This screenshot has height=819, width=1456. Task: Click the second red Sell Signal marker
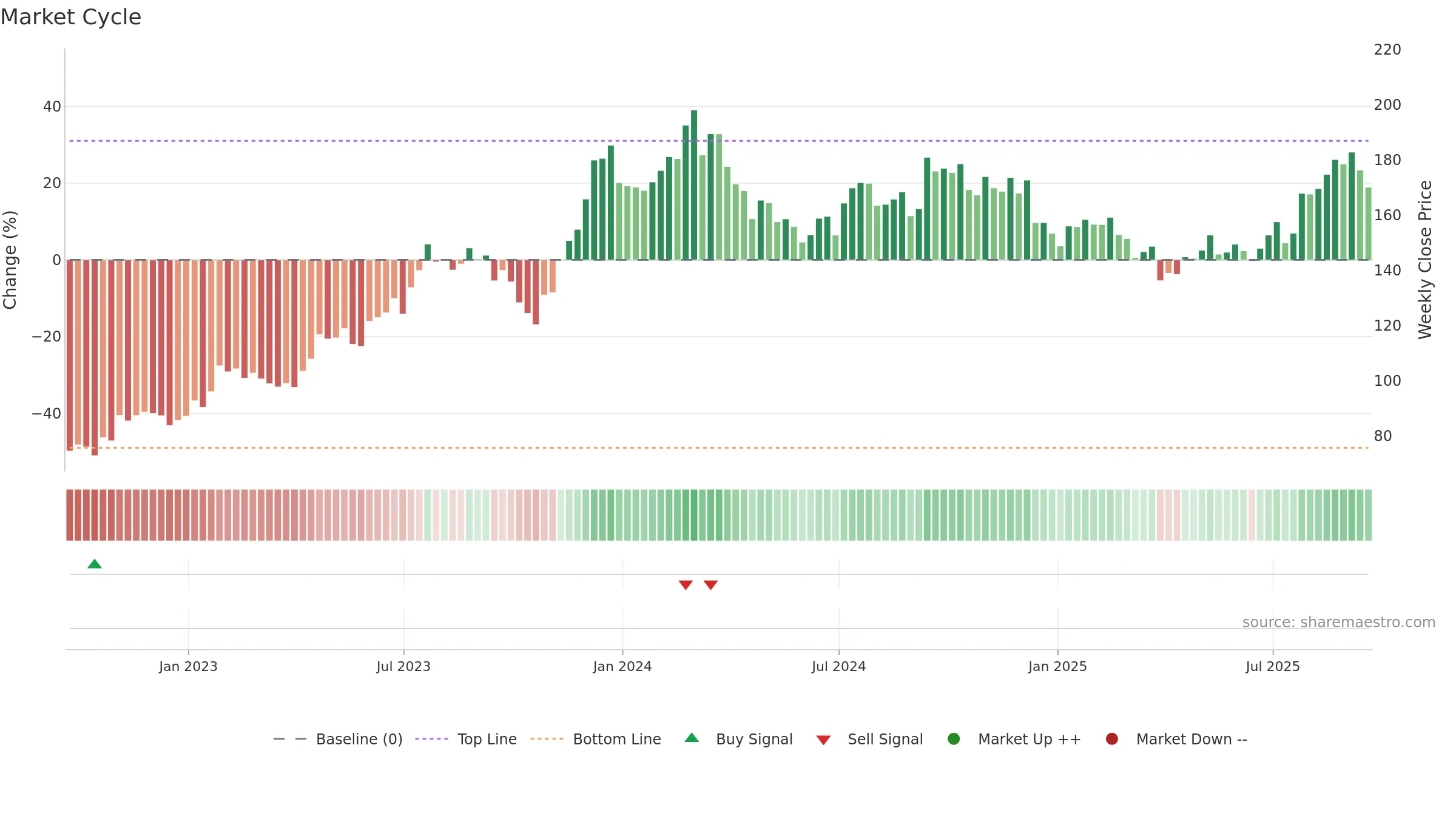point(711,585)
